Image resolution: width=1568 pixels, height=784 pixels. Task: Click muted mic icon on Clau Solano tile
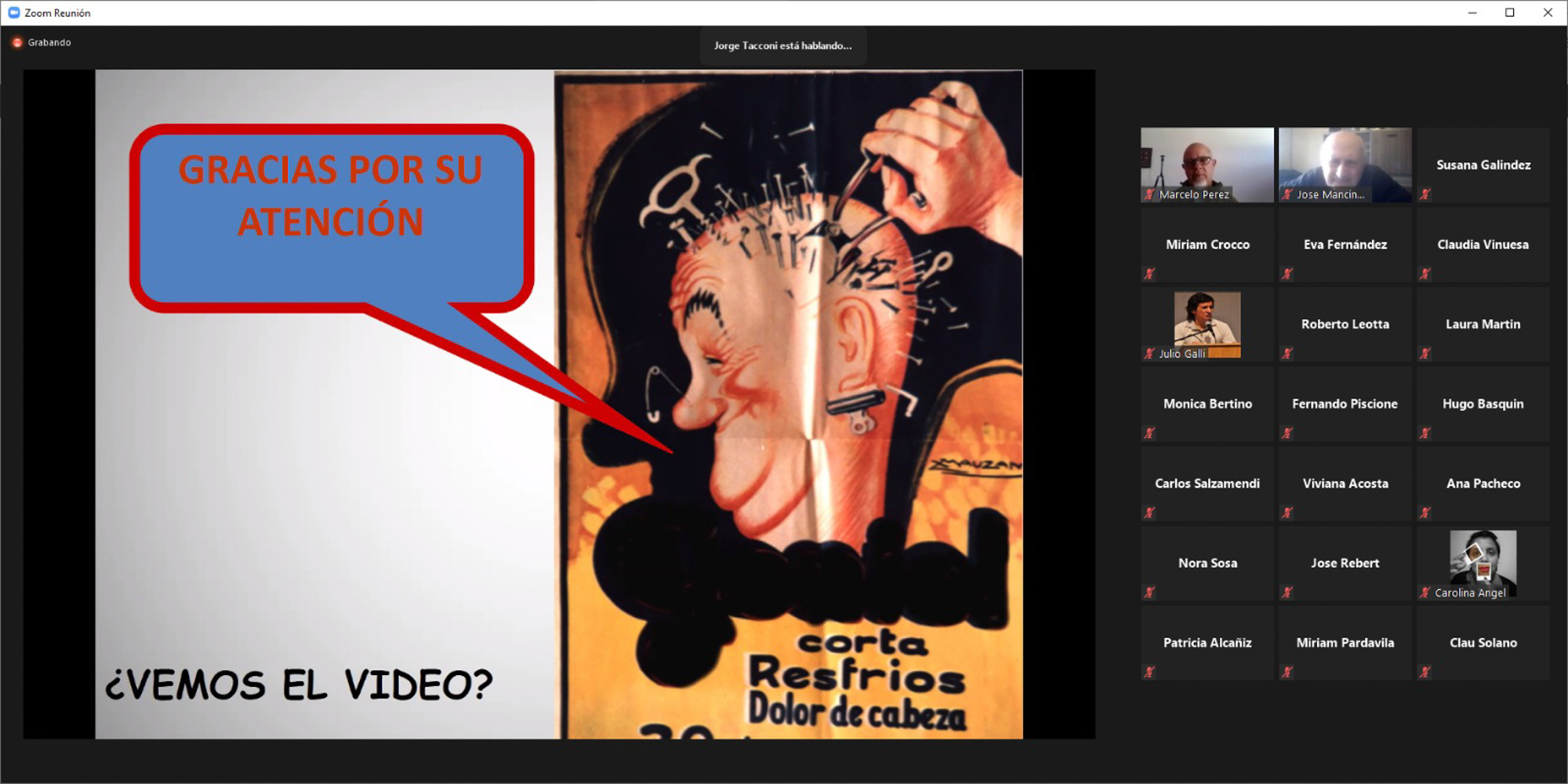(x=1425, y=672)
